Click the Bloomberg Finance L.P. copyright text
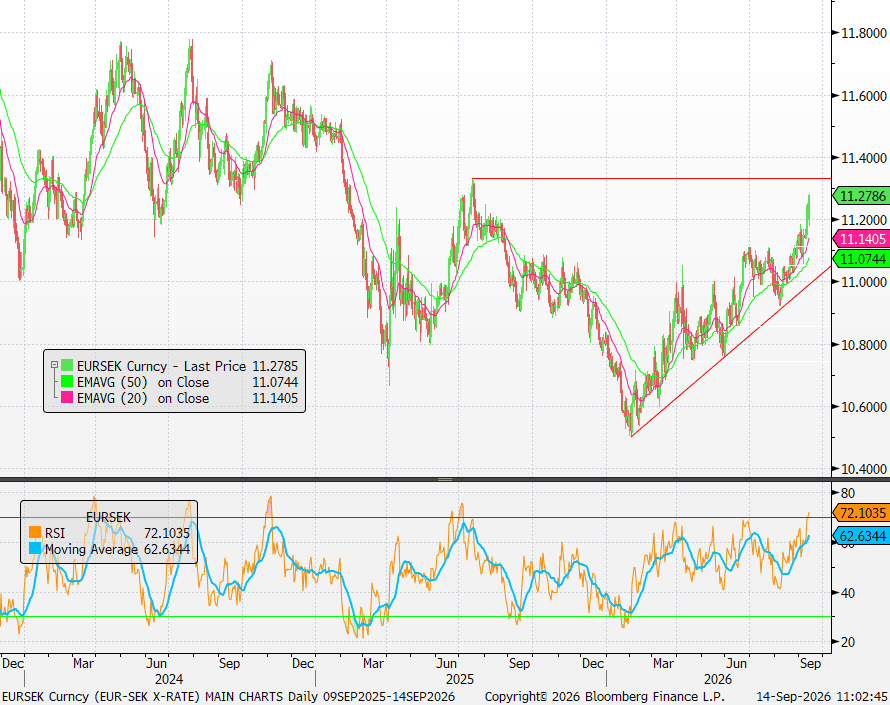Viewport: 890px width, 705px height. [604, 696]
